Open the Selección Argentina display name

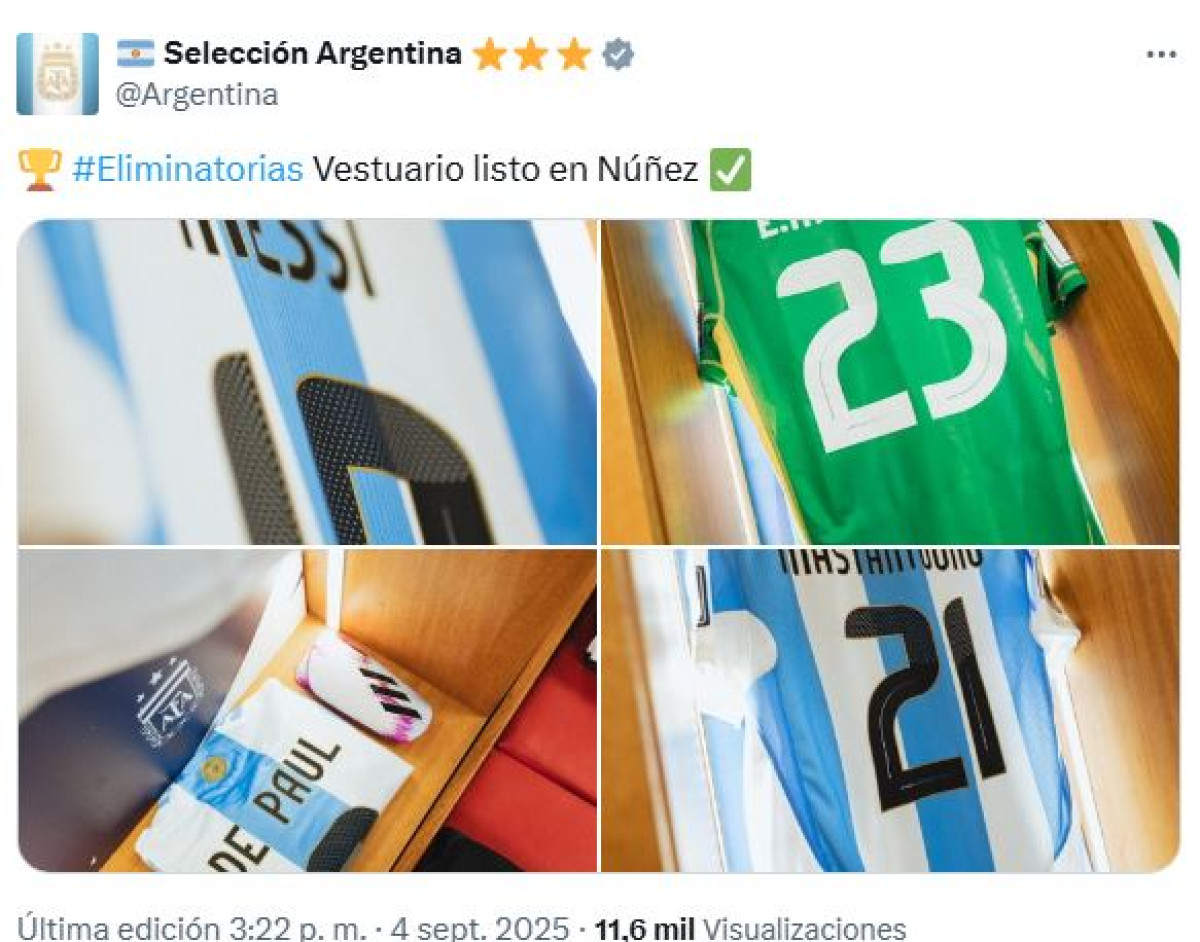pyautogui.click(x=312, y=54)
